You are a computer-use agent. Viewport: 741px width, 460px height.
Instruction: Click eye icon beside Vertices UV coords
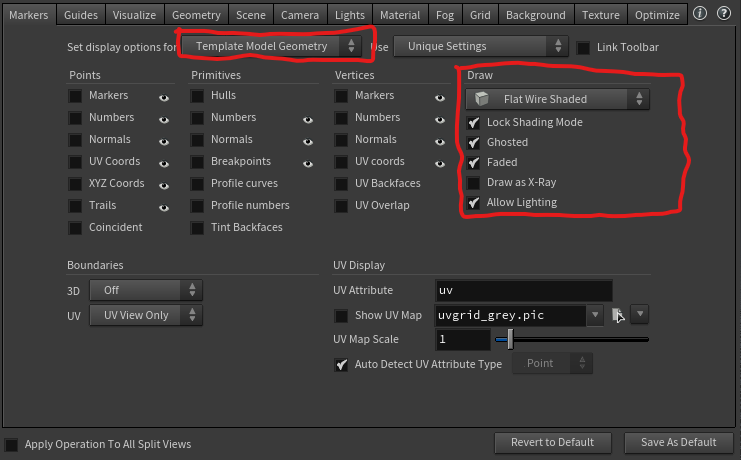[x=439, y=162]
